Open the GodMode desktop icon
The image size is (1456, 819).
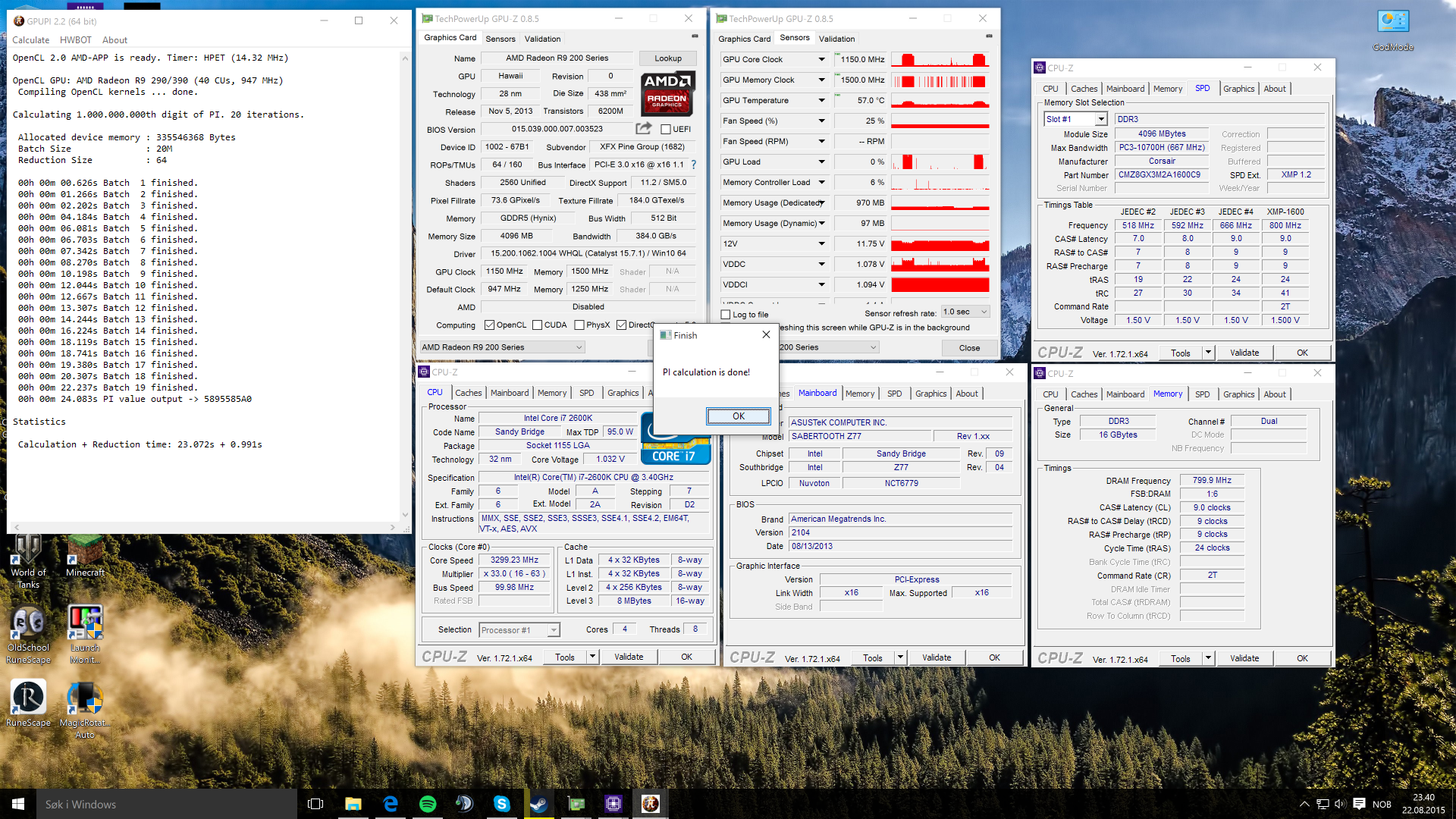[x=1393, y=30]
